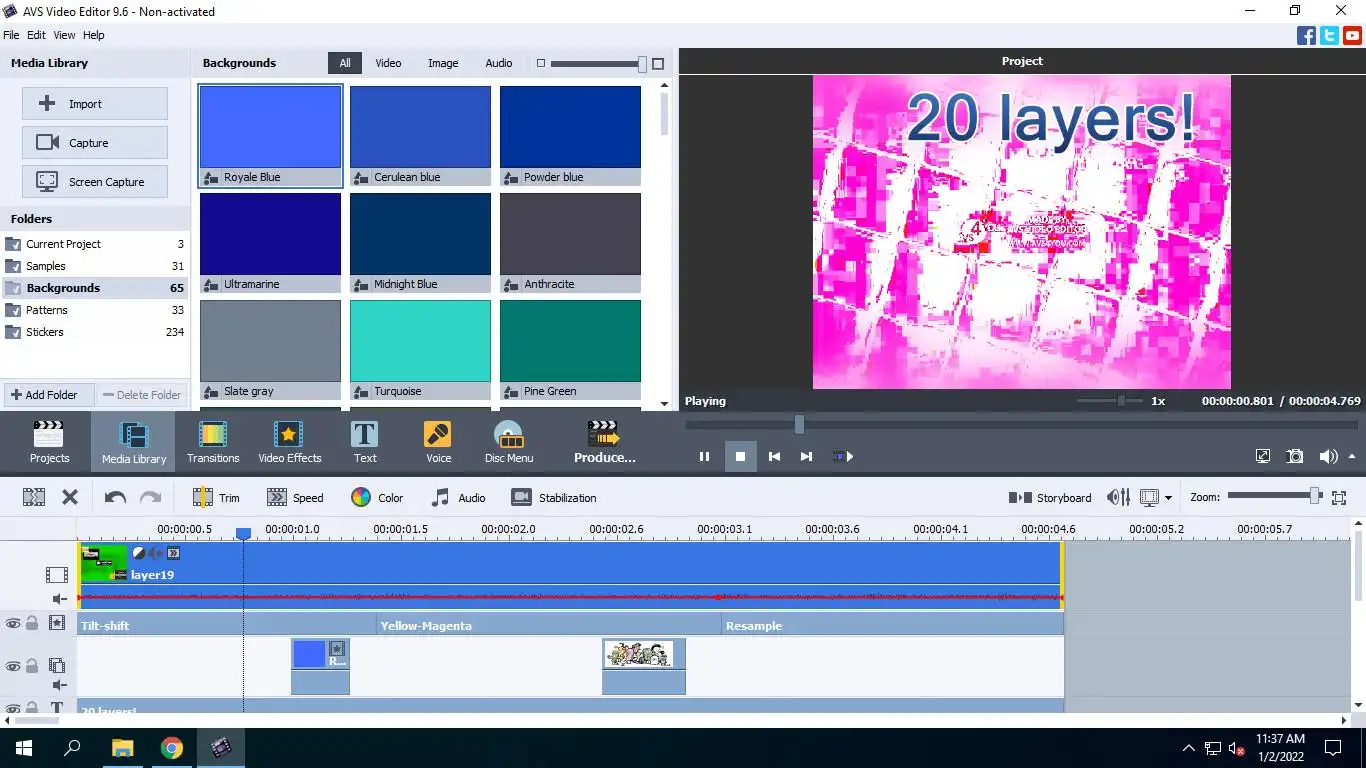Click the Capture button
1366x768 pixels.
[x=95, y=143]
